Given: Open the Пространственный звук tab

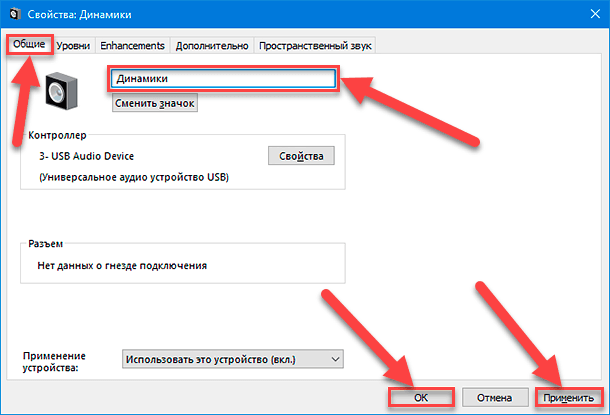Looking at the screenshot, I should pos(321,46).
